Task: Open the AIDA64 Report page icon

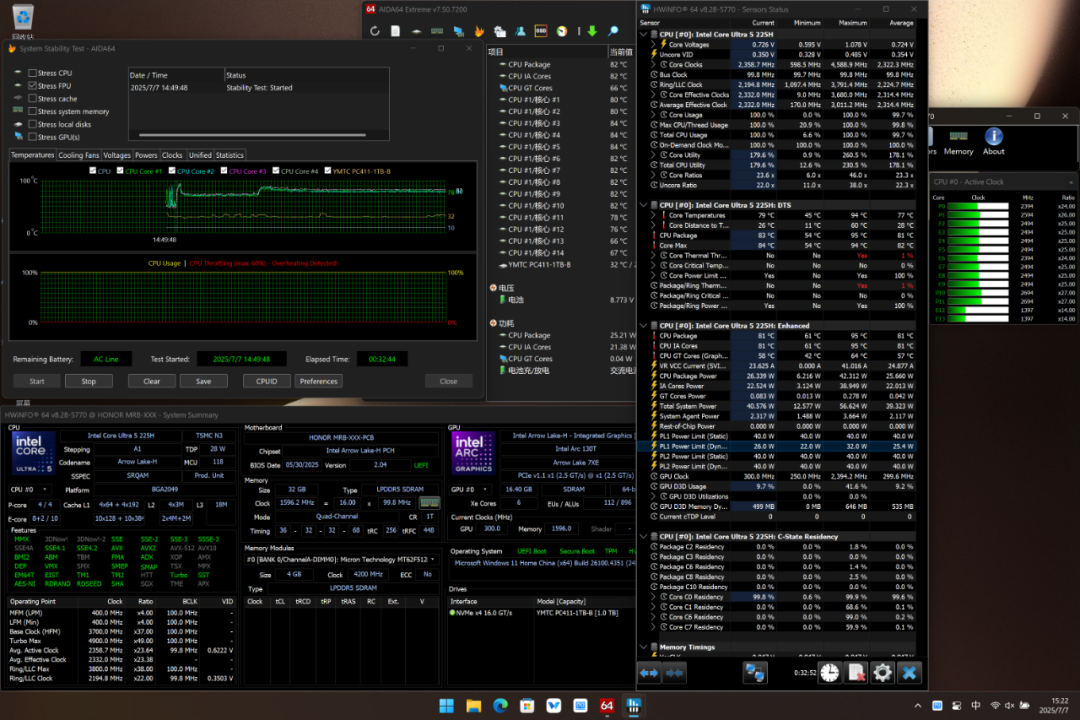Action: pos(395,31)
